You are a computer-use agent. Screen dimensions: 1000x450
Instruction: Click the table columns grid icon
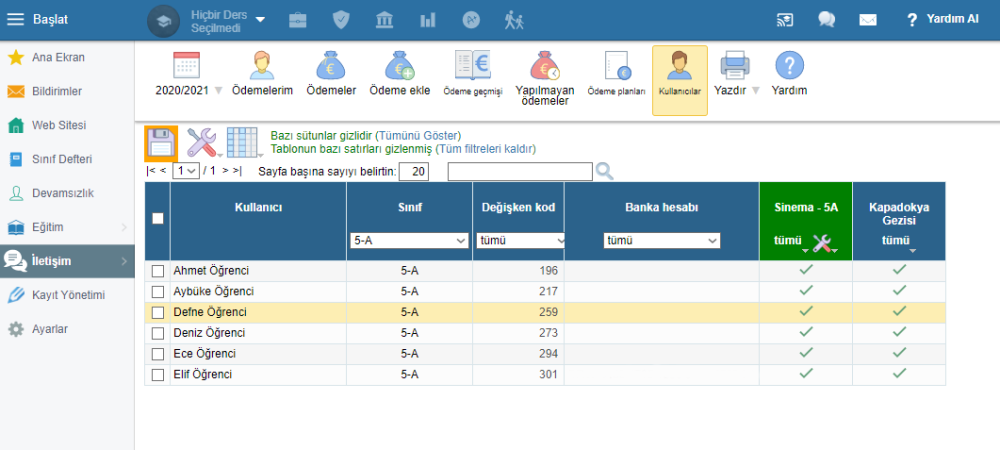click(242, 143)
